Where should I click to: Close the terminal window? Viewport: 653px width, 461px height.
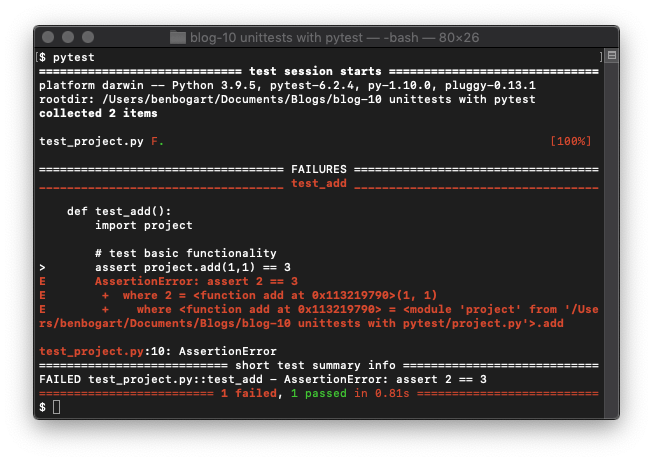point(50,38)
